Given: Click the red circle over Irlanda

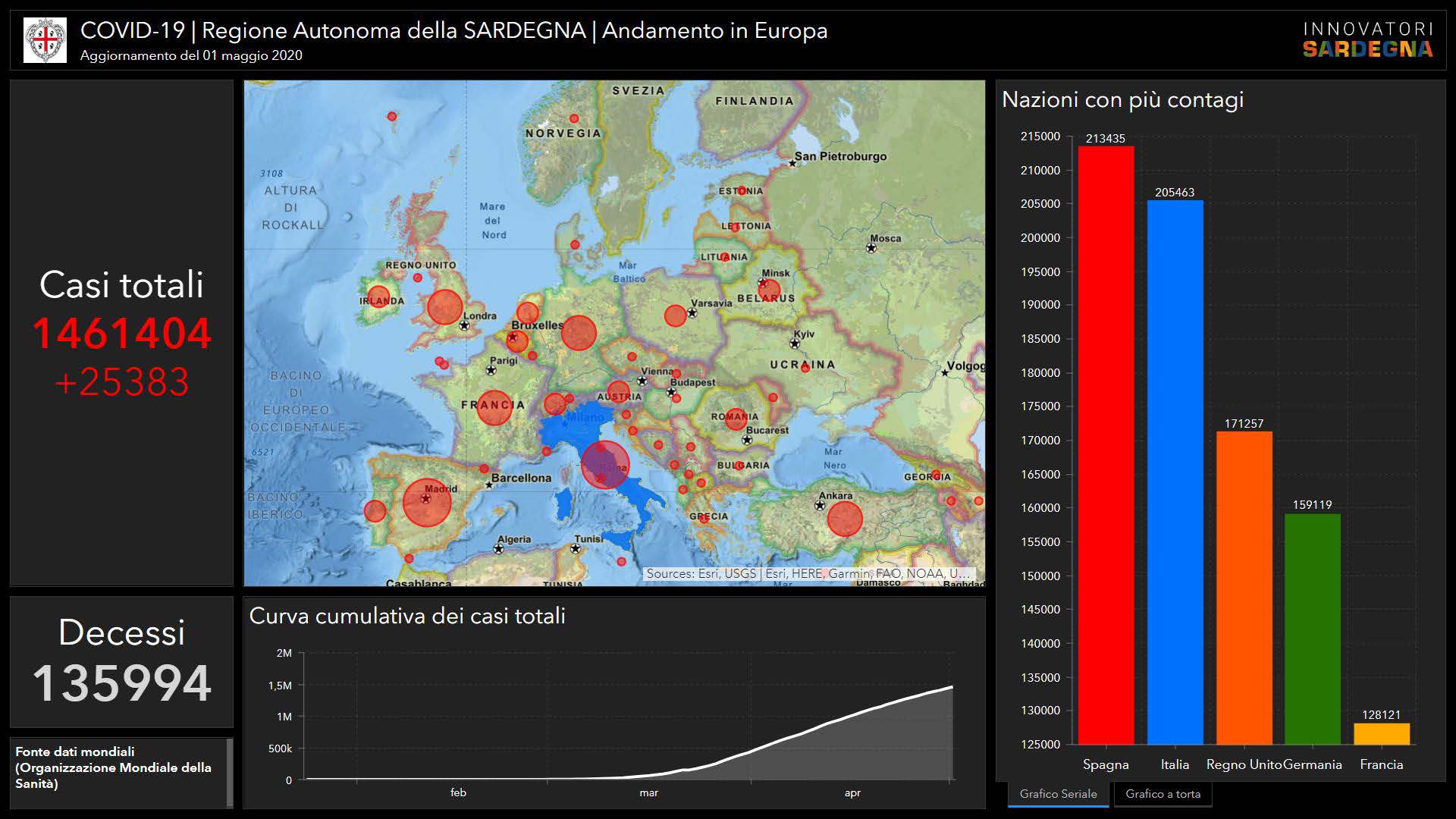Looking at the screenshot, I should [378, 297].
